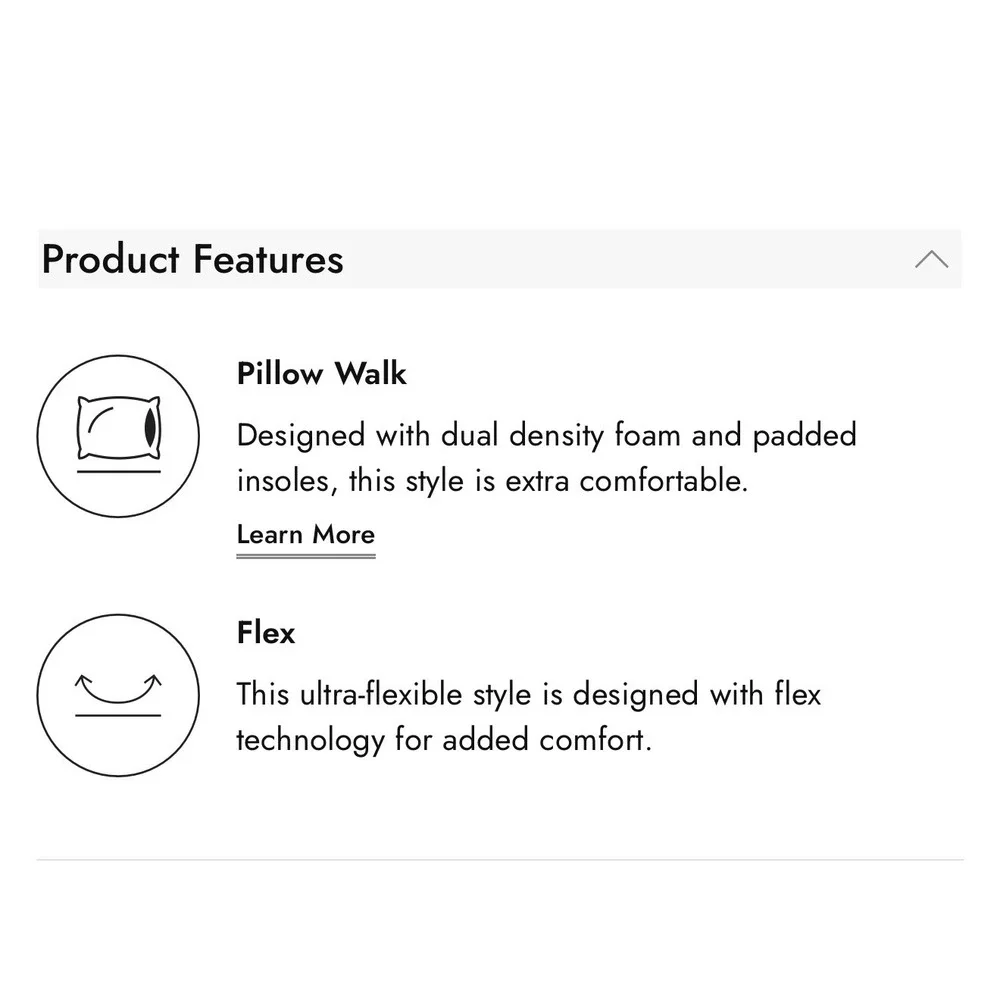This screenshot has height=1000, width=1000.
Task: Open the Learn More link
Action: (x=305, y=534)
